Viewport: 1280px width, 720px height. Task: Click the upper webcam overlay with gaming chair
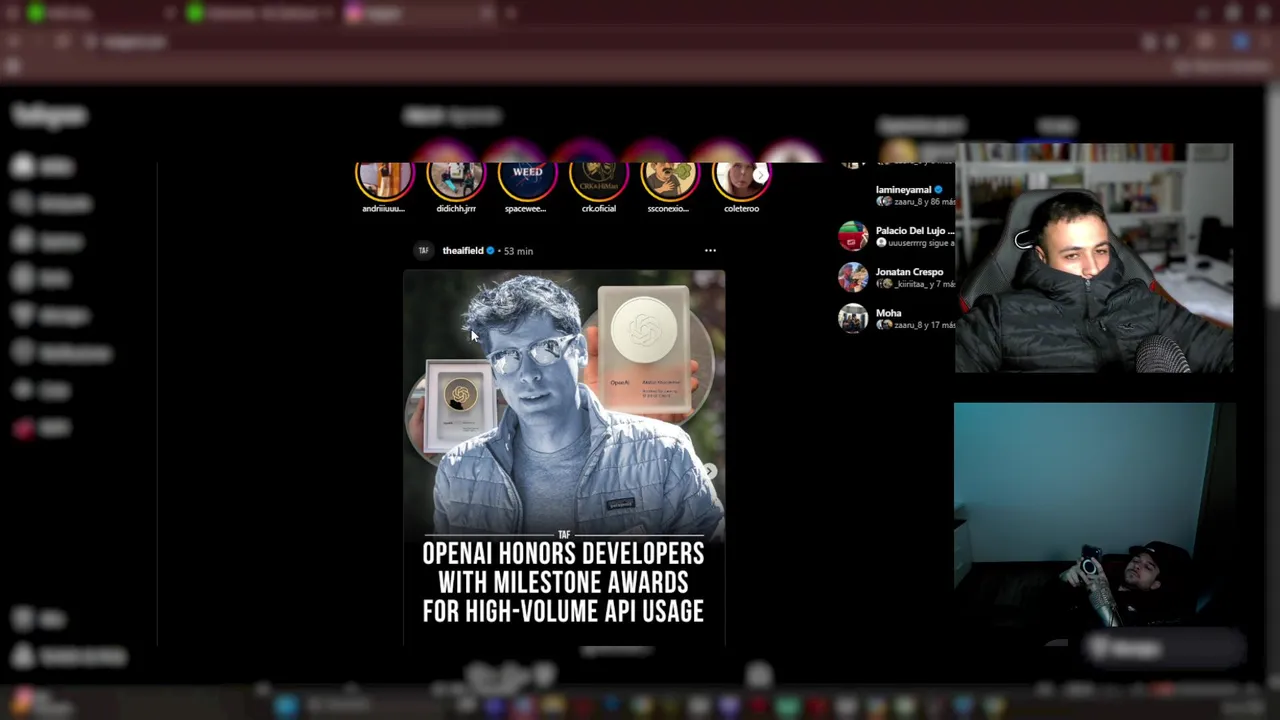[x=1094, y=258]
